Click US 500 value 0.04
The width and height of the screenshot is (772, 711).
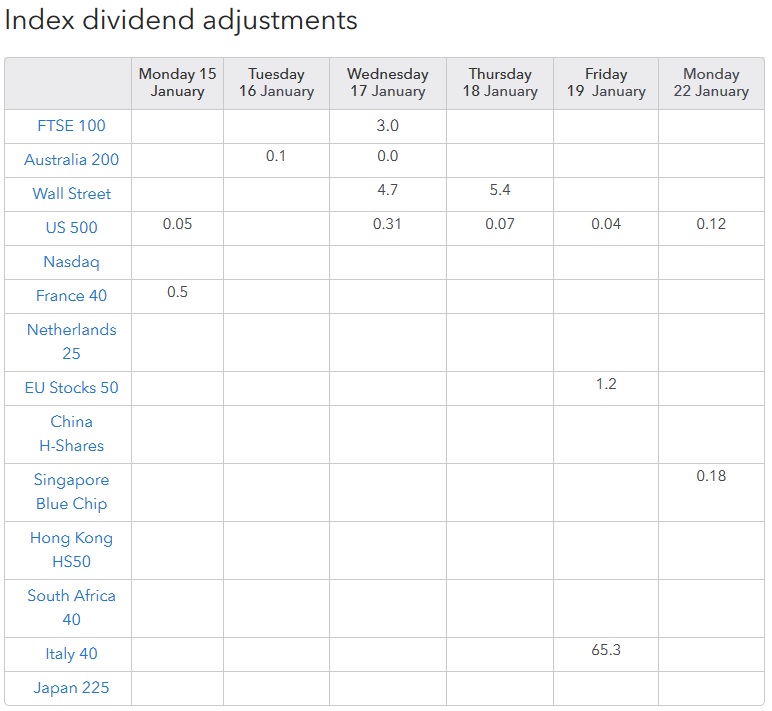pos(606,224)
